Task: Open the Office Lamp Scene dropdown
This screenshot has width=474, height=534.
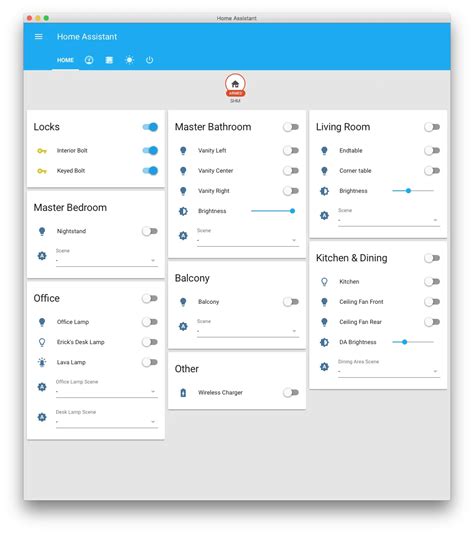Action: [x=107, y=389]
